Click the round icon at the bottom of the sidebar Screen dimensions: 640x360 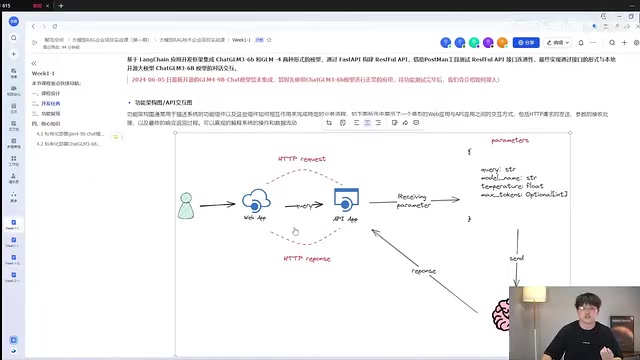13,351
